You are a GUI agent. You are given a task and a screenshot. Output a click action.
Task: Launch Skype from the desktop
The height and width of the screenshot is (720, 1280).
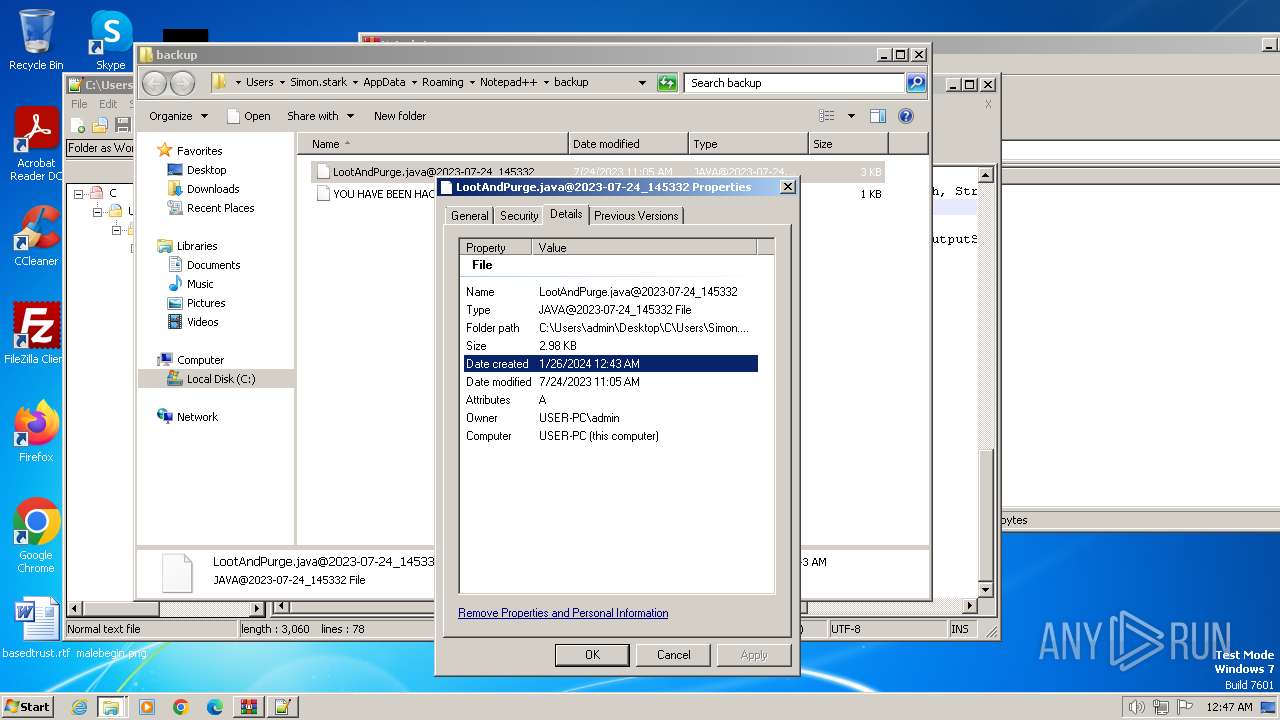110,40
